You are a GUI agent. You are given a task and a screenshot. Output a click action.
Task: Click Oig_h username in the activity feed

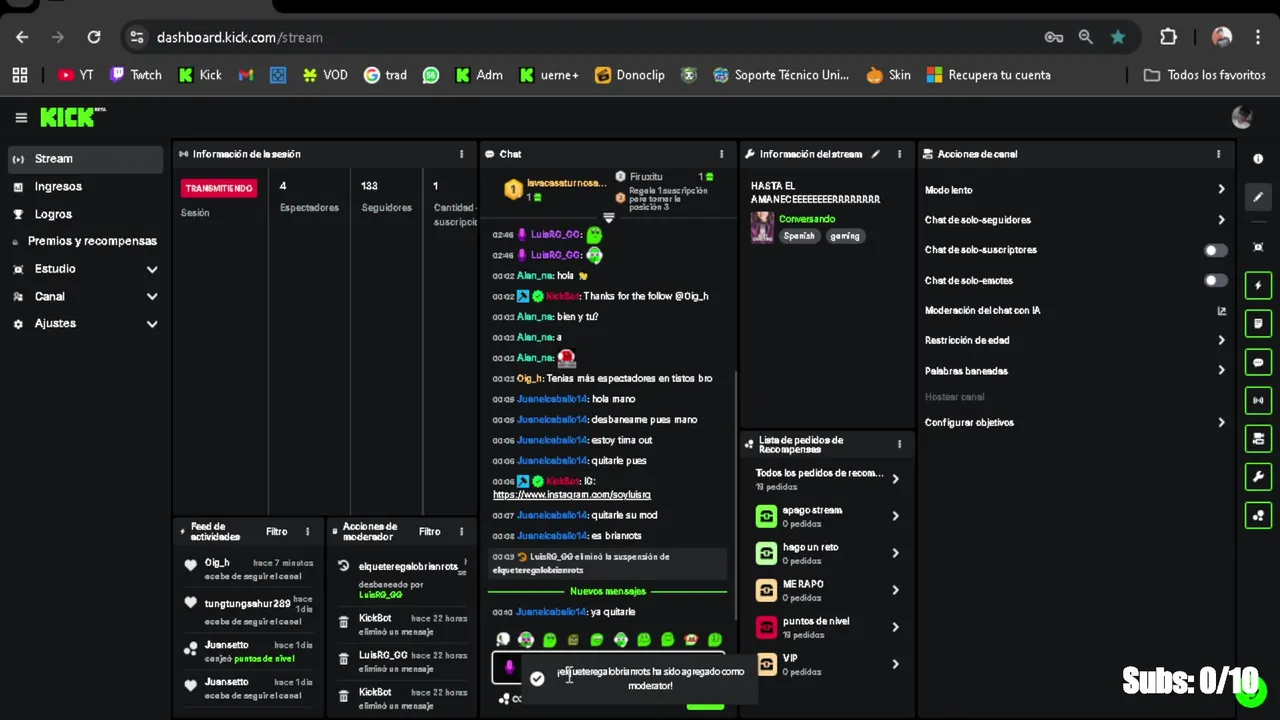pyautogui.click(x=217, y=563)
